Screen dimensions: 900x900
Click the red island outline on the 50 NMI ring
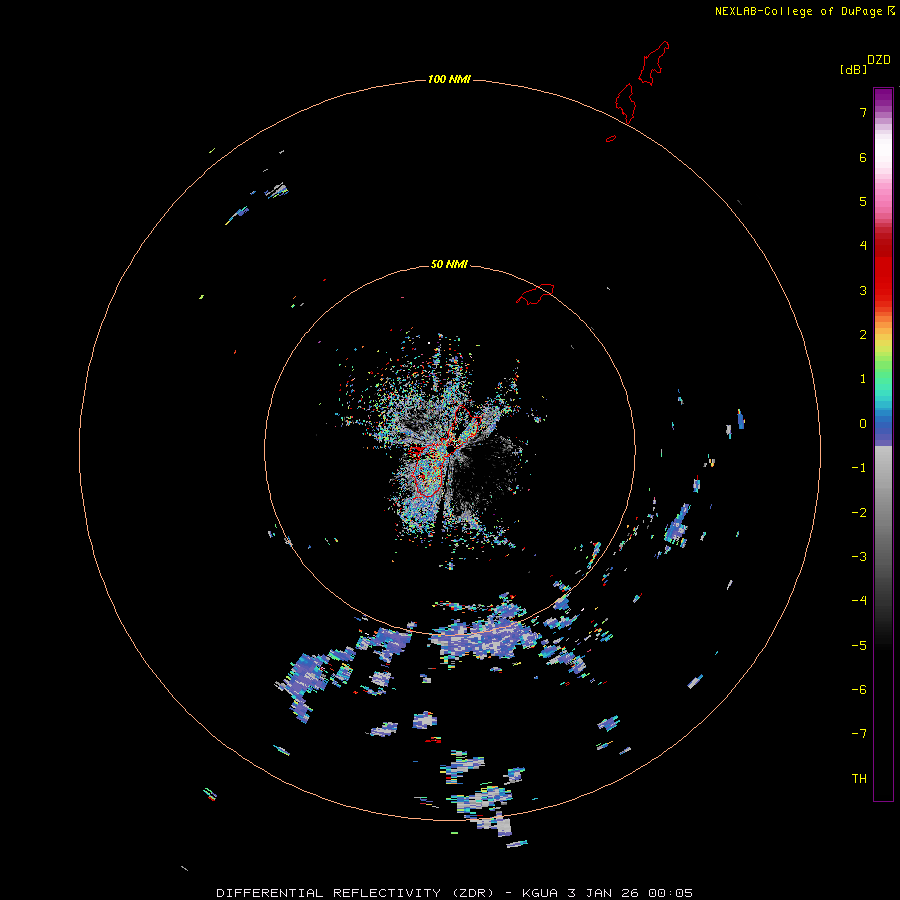[x=535, y=294]
